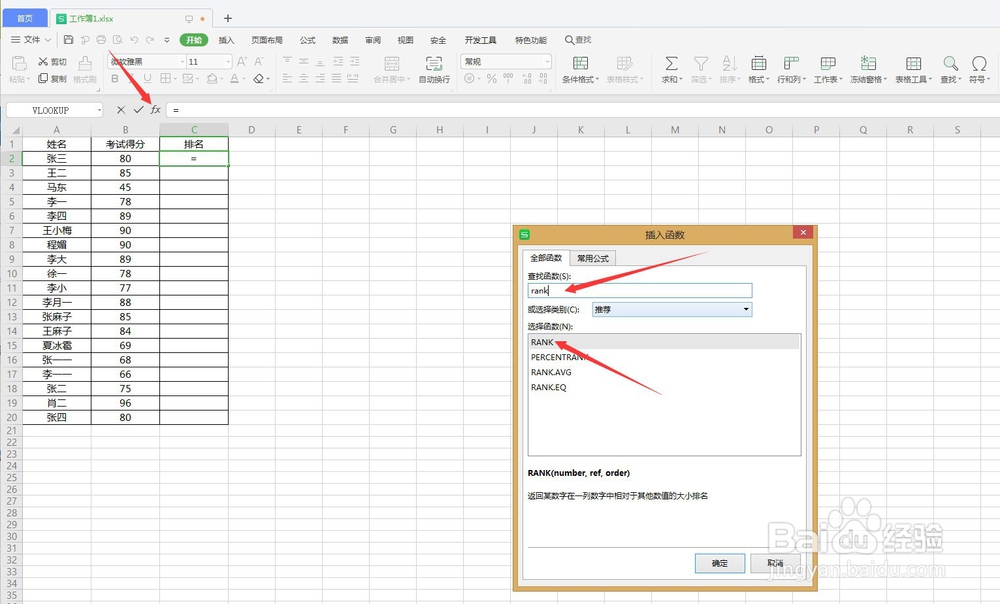1000x604 pixels.
Task: Open the 插入 ribbon tab
Action: pyautogui.click(x=226, y=40)
